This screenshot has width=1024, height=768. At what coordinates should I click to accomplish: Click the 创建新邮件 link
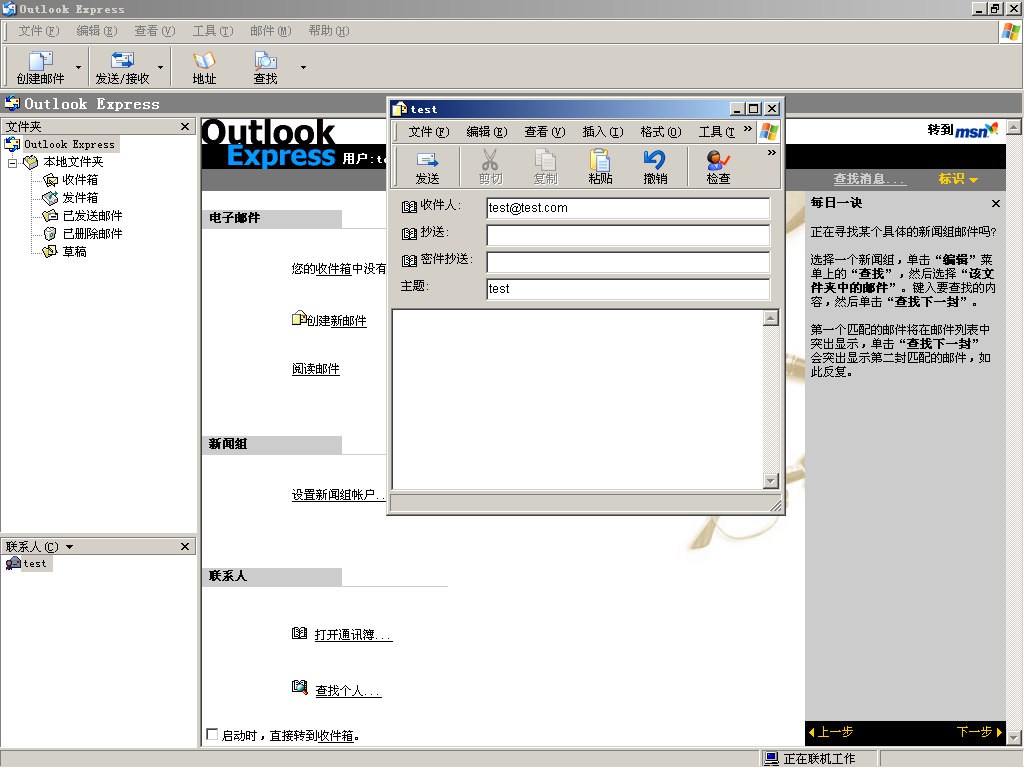(x=336, y=321)
